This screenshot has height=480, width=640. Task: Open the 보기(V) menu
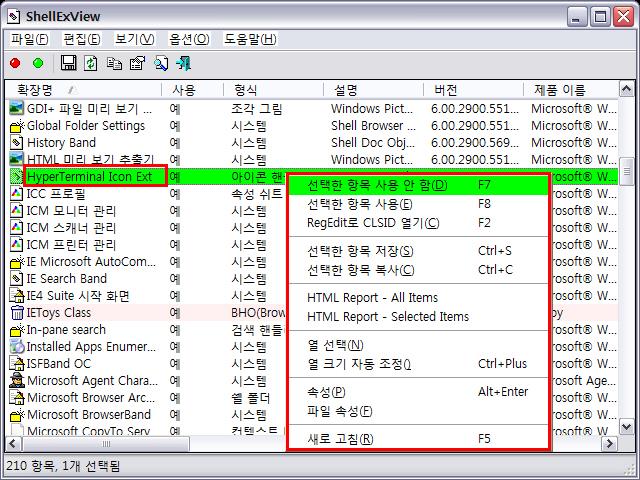134,39
